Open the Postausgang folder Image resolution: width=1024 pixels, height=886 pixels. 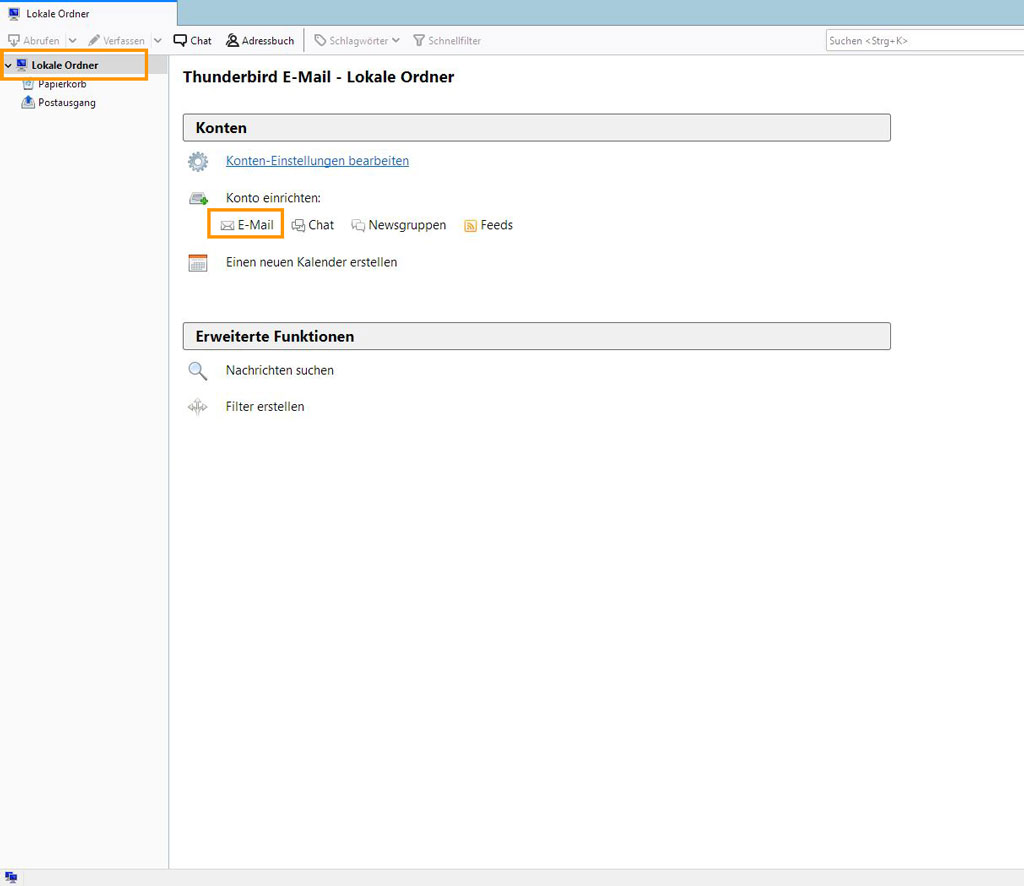click(67, 103)
